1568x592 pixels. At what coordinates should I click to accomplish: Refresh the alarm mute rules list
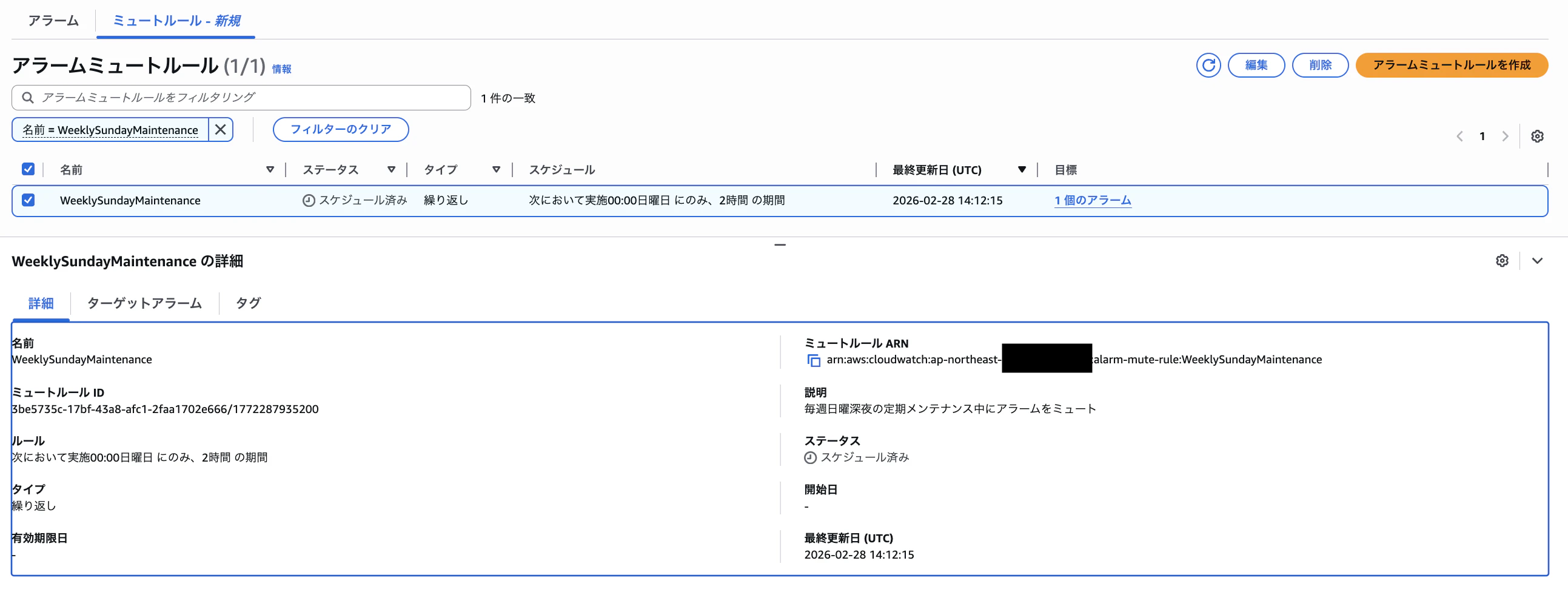(x=1208, y=65)
